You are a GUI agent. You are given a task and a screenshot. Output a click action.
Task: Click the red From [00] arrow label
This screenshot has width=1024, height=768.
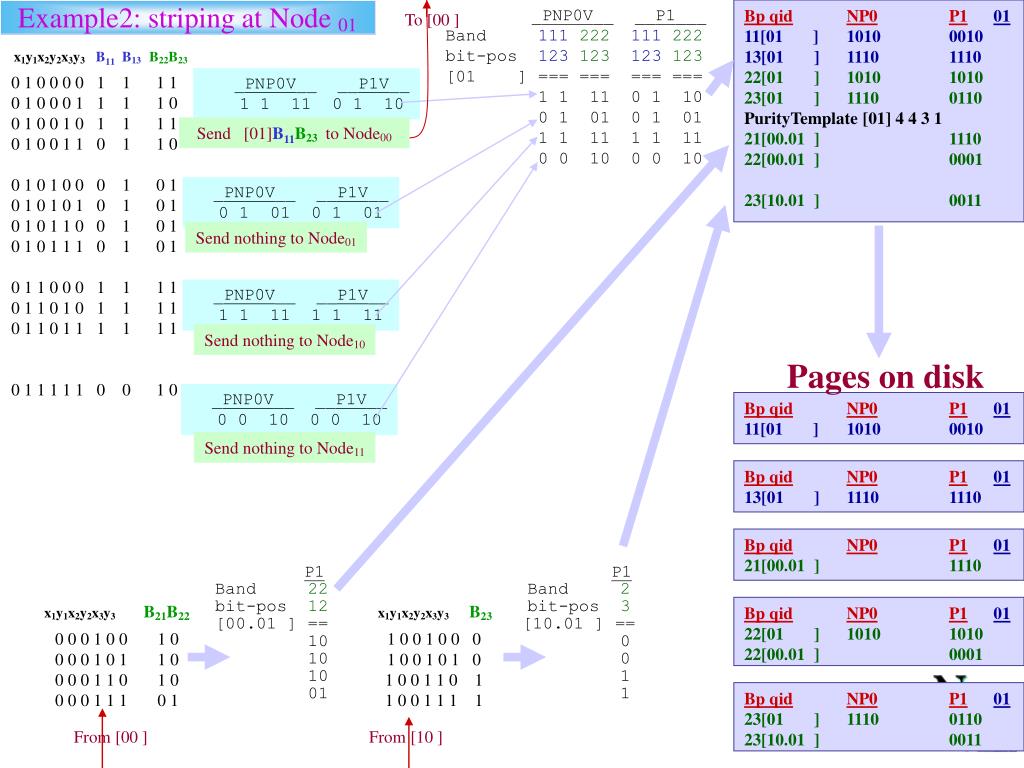(x=110, y=737)
